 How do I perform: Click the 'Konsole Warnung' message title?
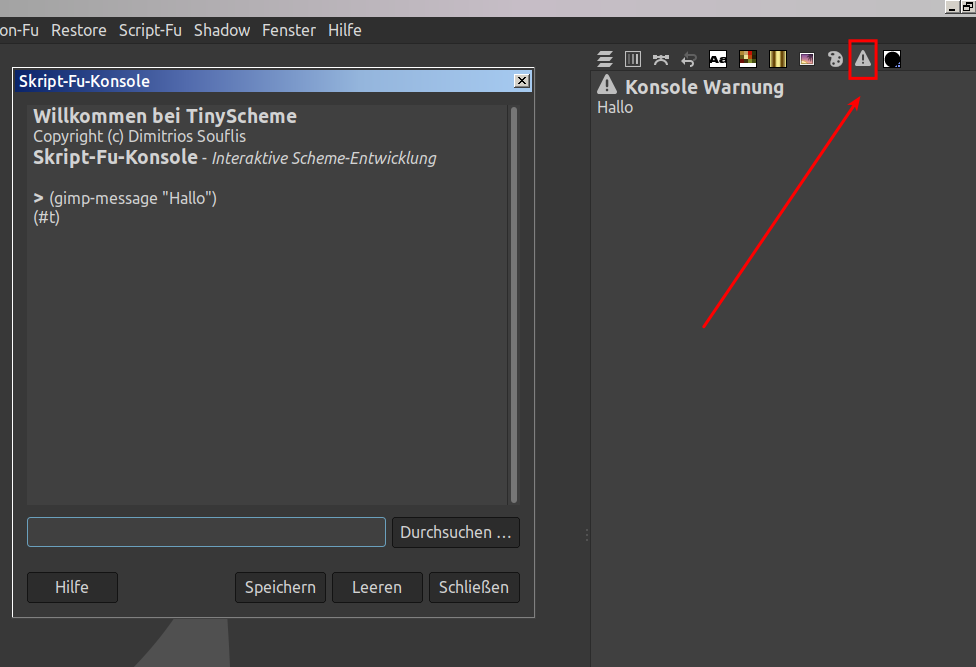click(x=704, y=87)
